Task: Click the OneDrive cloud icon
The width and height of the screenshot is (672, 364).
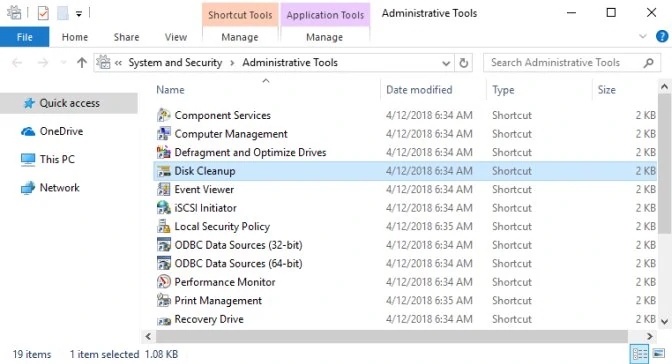Action: click(x=28, y=131)
